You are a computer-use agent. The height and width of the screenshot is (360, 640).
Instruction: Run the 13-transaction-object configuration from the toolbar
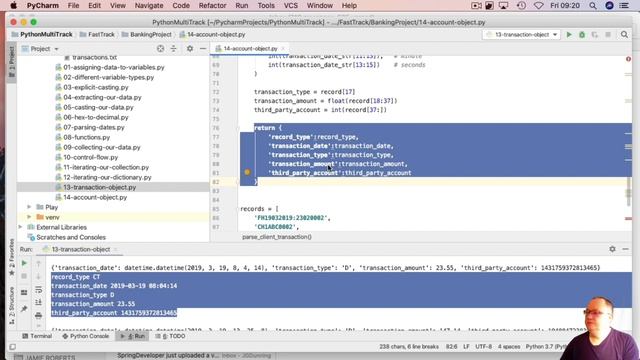(569, 35)
